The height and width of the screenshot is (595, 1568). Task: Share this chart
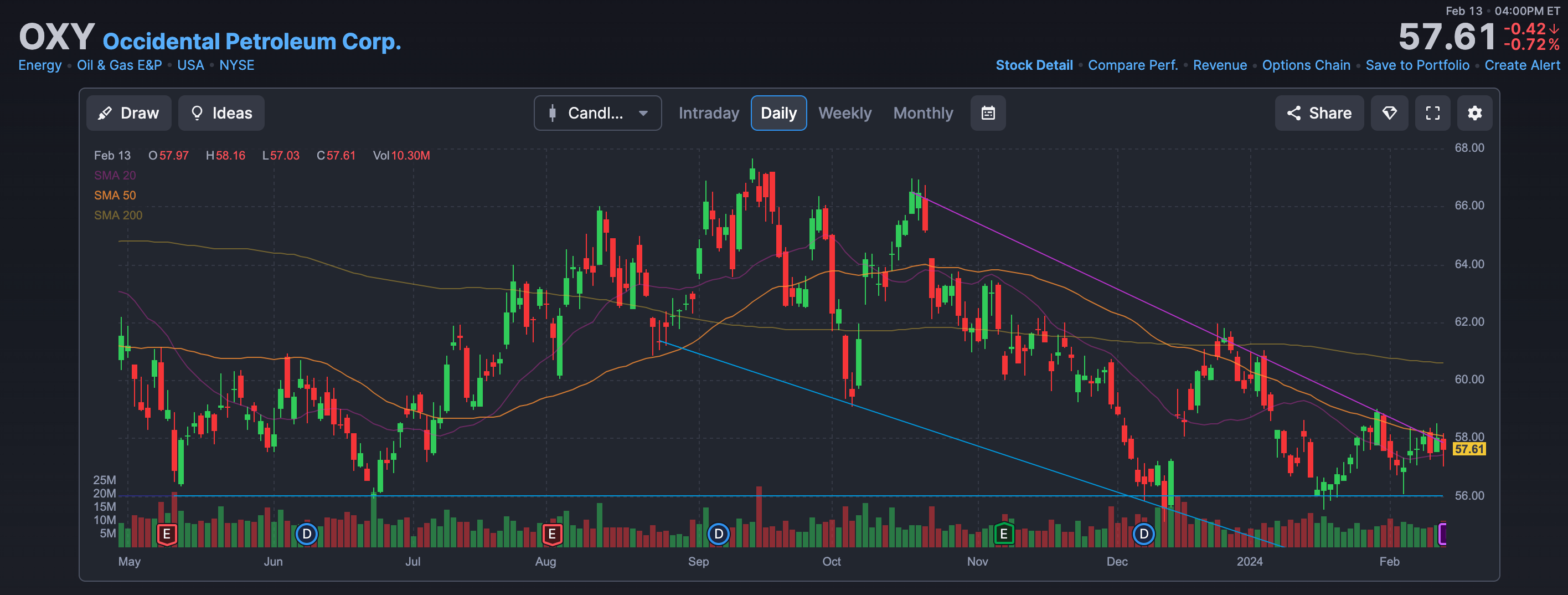point(1319,112)
